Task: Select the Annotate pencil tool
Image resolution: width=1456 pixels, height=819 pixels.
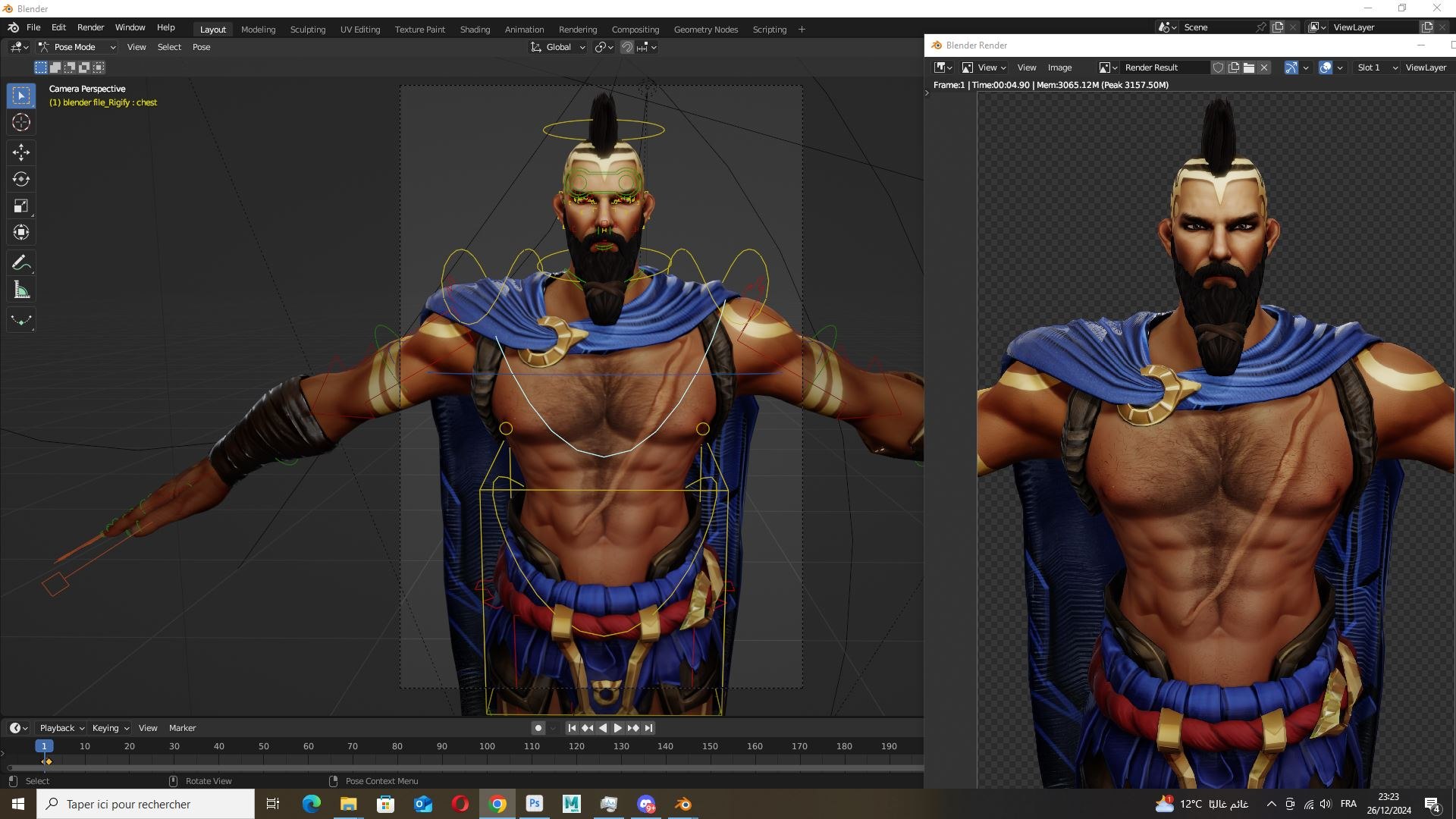Action: click(21, 262)
